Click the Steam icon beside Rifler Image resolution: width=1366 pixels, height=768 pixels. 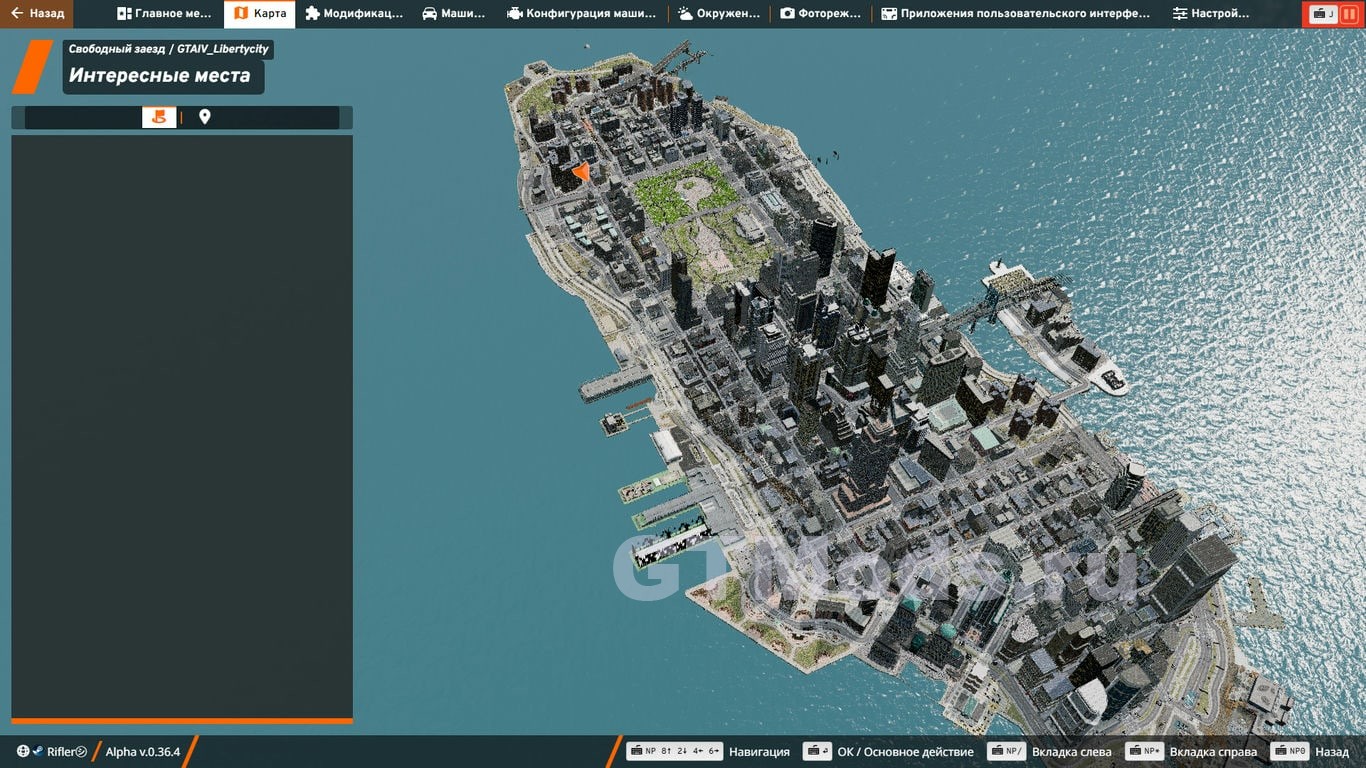click(38, 752)
